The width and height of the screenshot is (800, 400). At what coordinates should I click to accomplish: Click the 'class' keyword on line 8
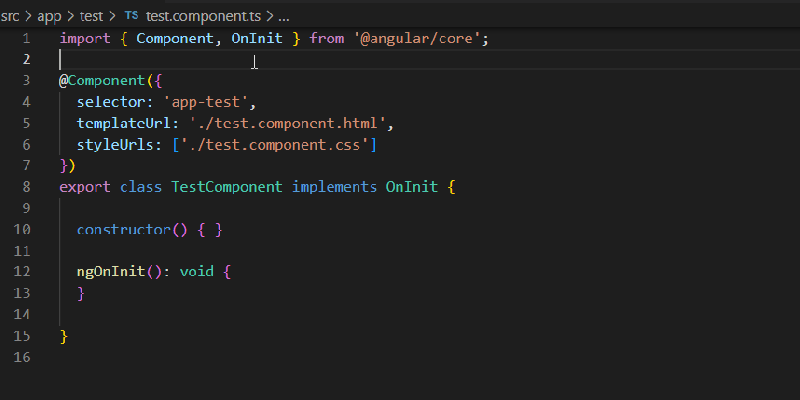pos(141,187)
